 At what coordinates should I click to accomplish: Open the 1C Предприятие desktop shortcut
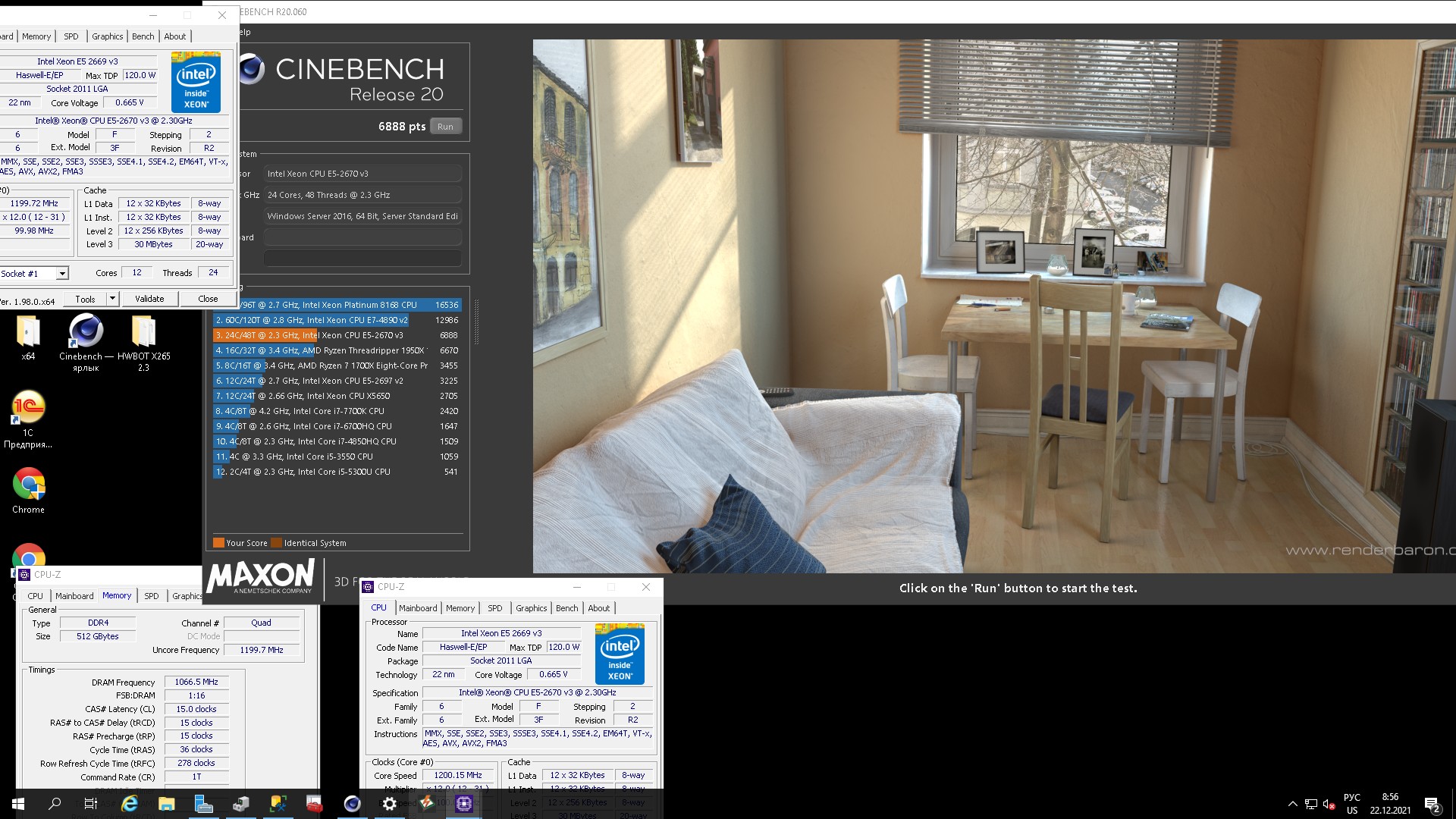(28, 418)
